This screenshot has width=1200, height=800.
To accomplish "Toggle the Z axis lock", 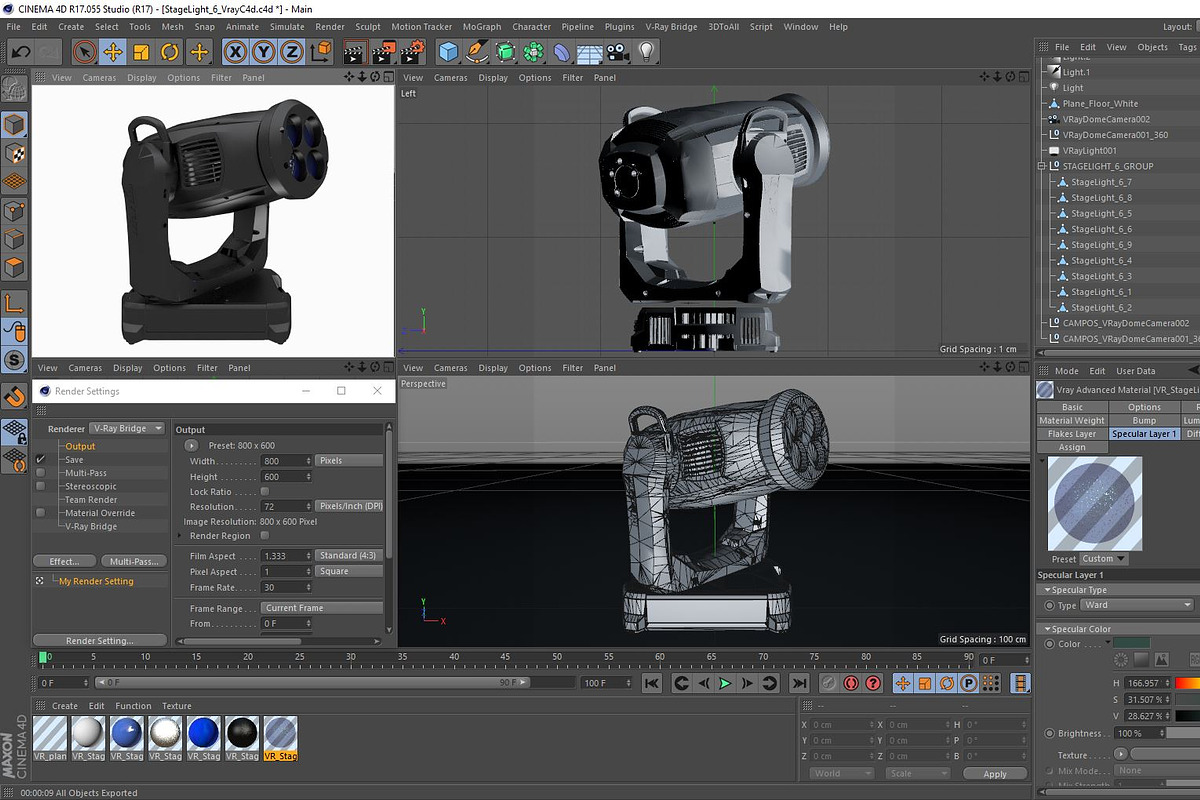I will 292,52.
